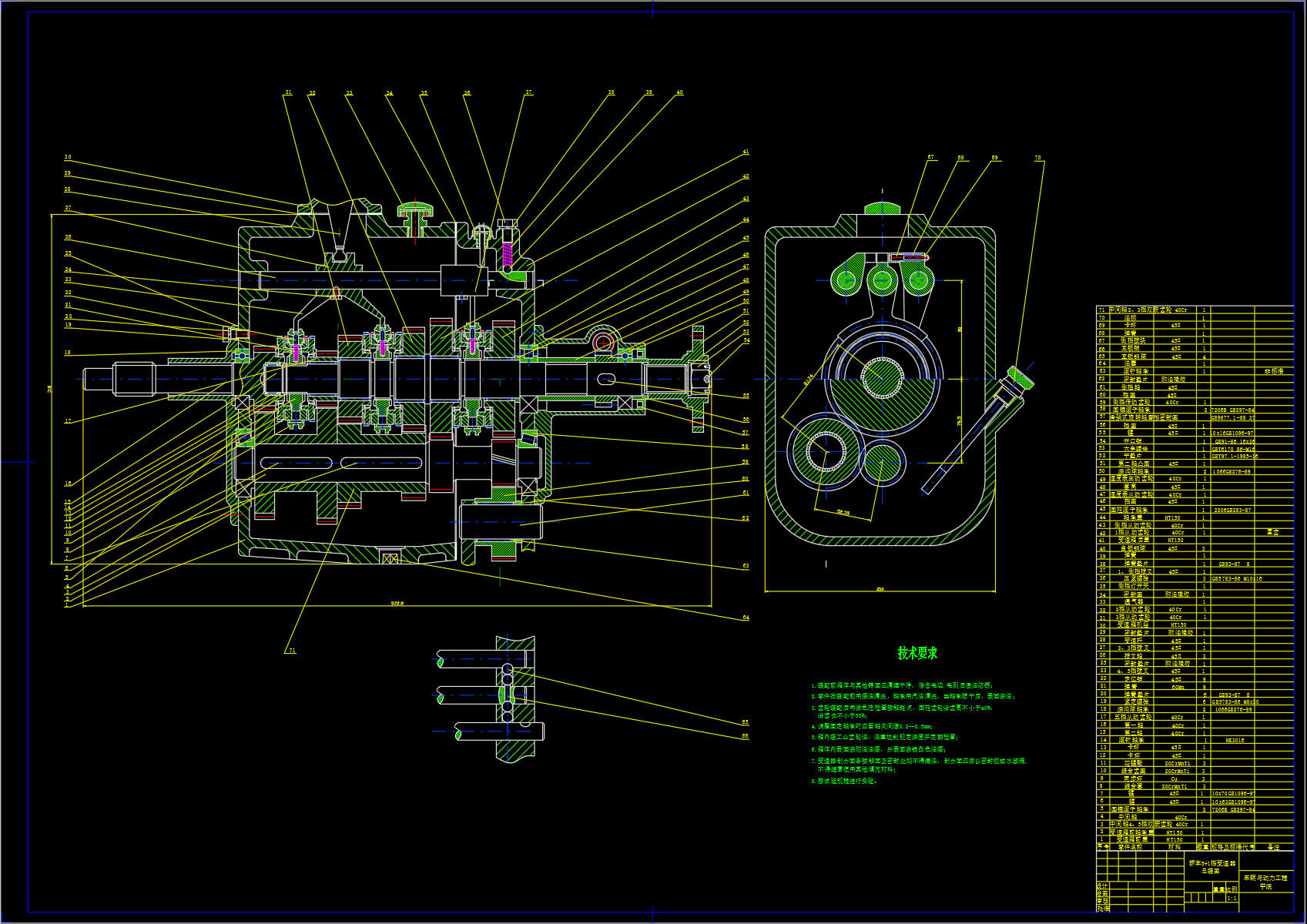The height and width of the screenshot is (924, 1307).
Task: Click the 58.35 center distance dimension
Action: (842, 512)
